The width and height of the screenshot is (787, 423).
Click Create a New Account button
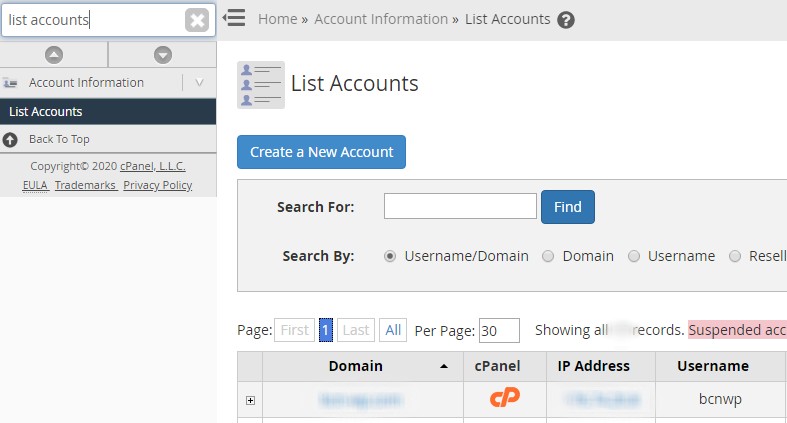321,152
